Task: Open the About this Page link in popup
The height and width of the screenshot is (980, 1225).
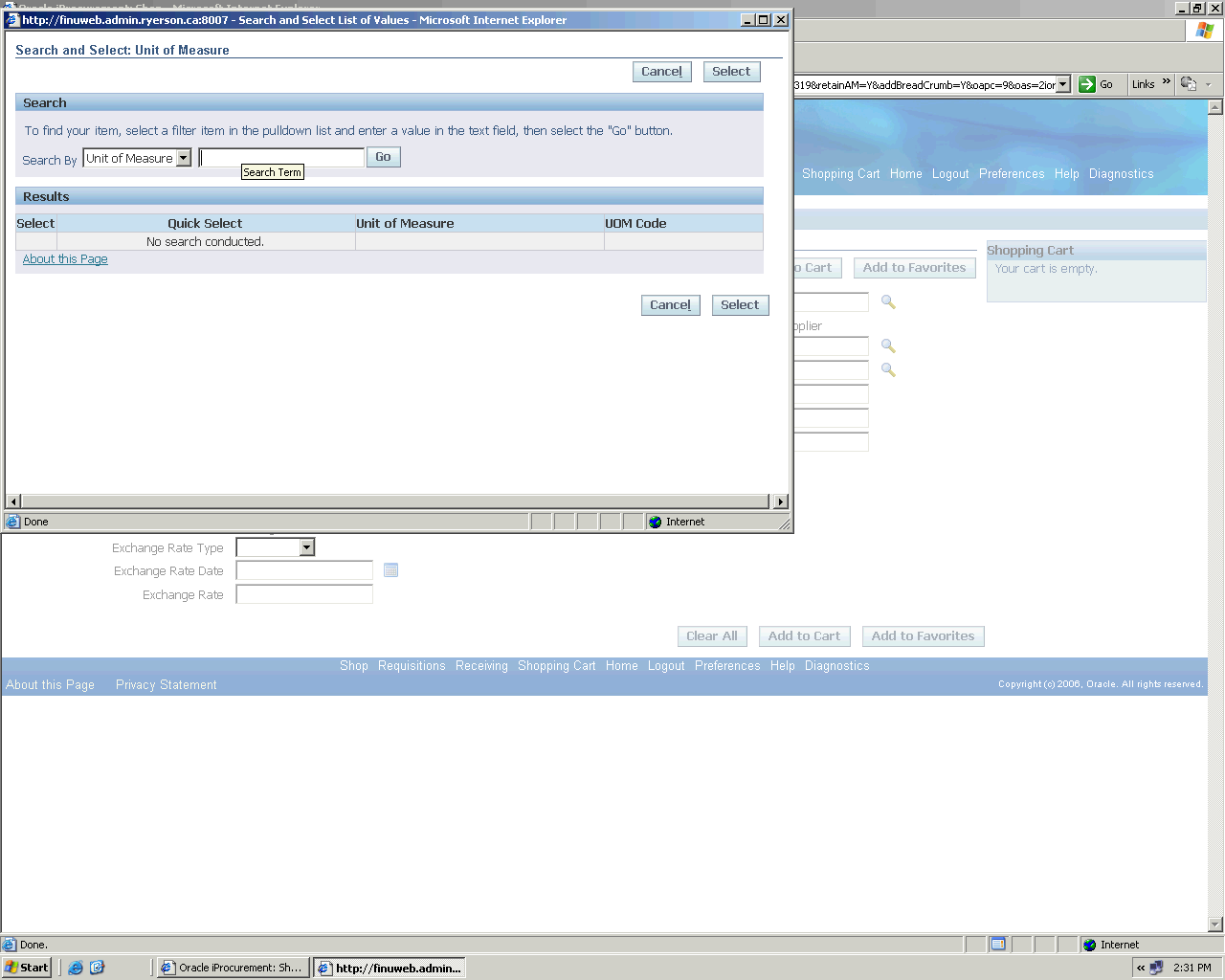Action: pyautogui.click(x=65, y=259)
